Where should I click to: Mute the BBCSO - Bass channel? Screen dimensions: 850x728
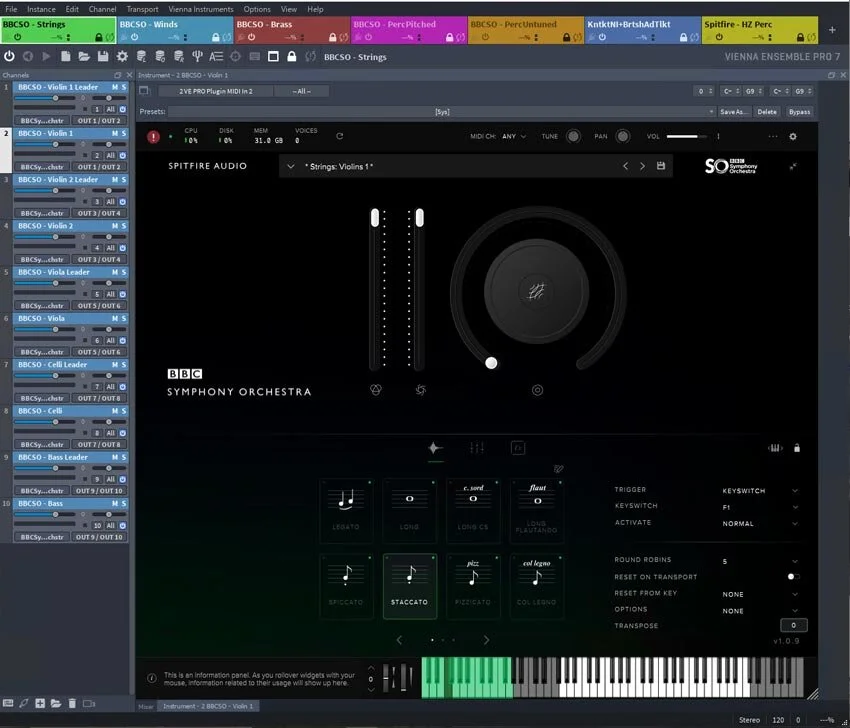coord(114,504)
